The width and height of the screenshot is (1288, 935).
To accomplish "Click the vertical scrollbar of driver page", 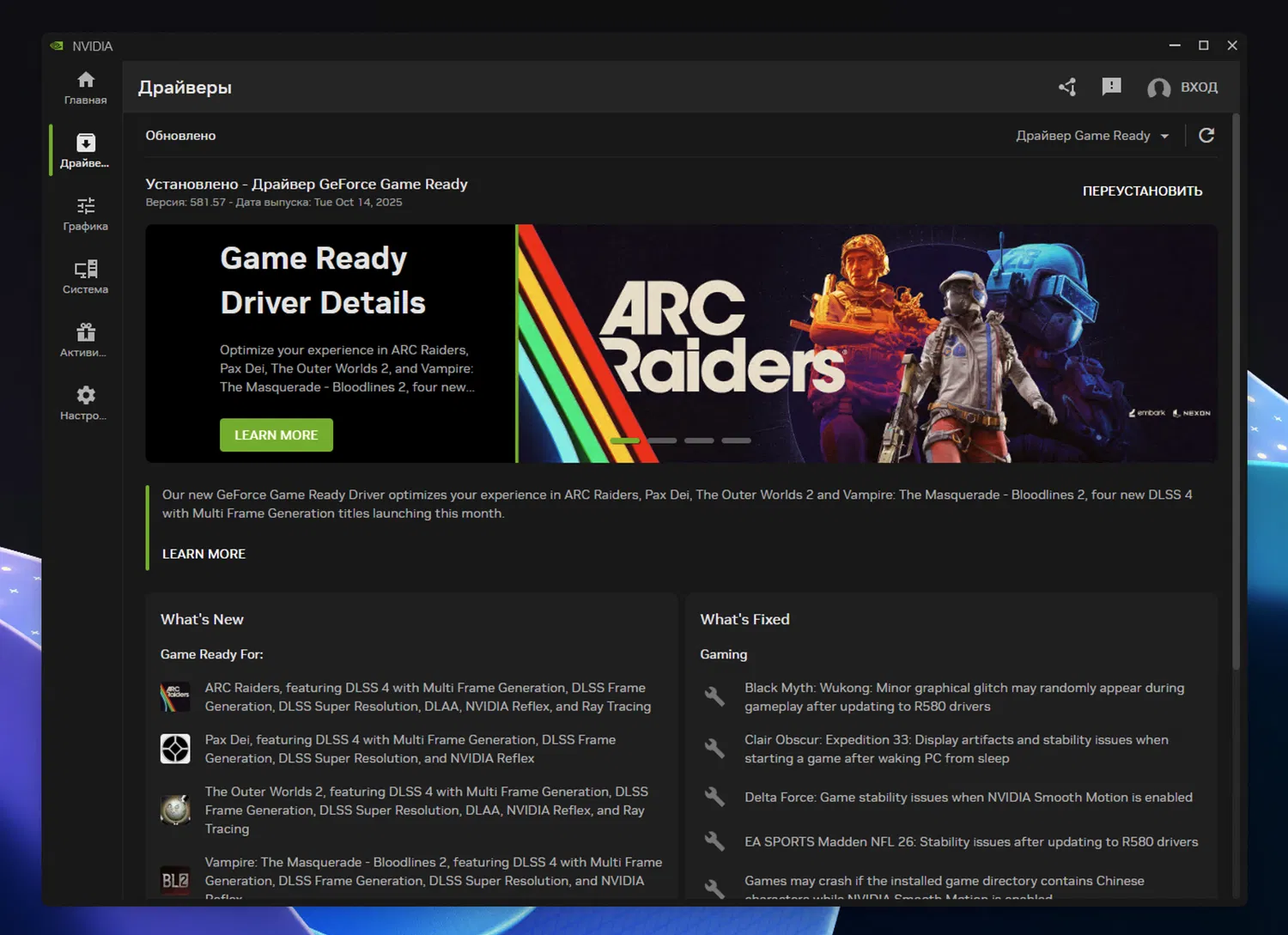I will (1236, 391).
